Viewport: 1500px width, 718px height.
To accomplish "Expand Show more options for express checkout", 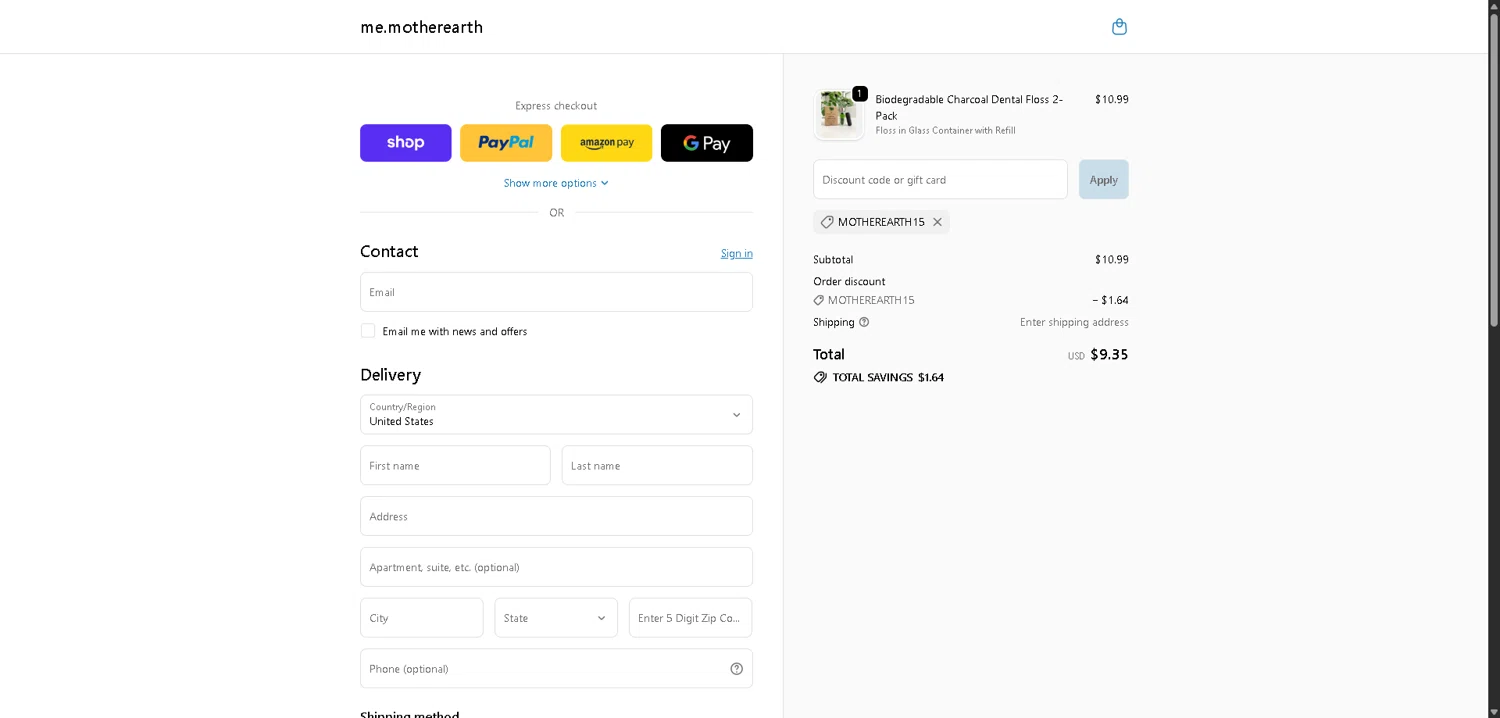I will pos(556,183).
